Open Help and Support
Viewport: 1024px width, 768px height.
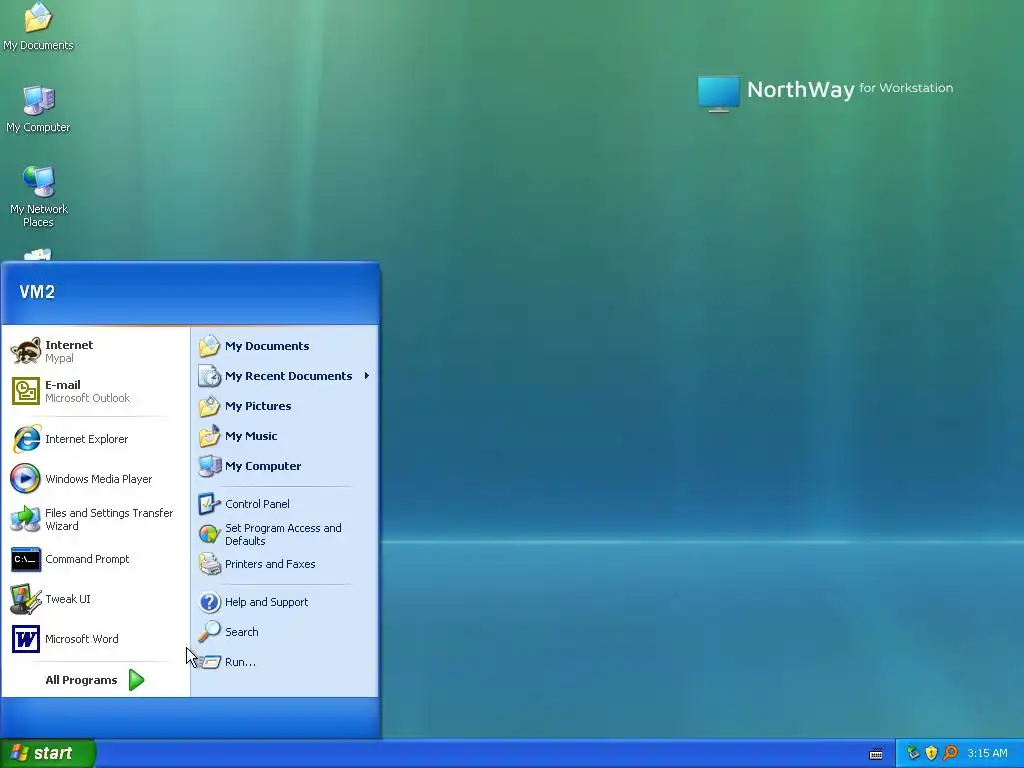click(x=284, y=602)
